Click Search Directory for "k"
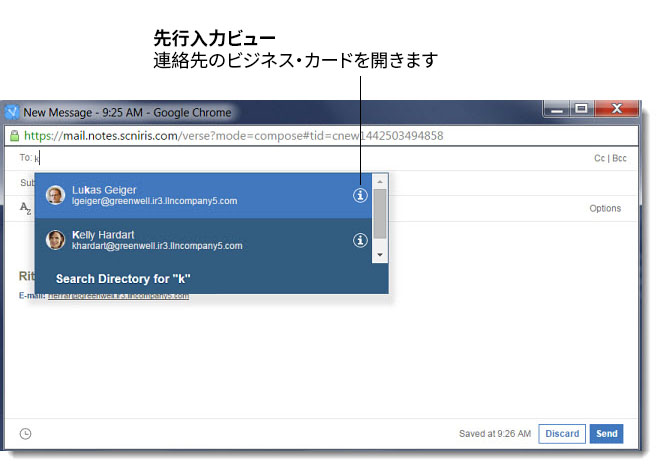Screen dimensions: 657x466 (x=123, y=279)
